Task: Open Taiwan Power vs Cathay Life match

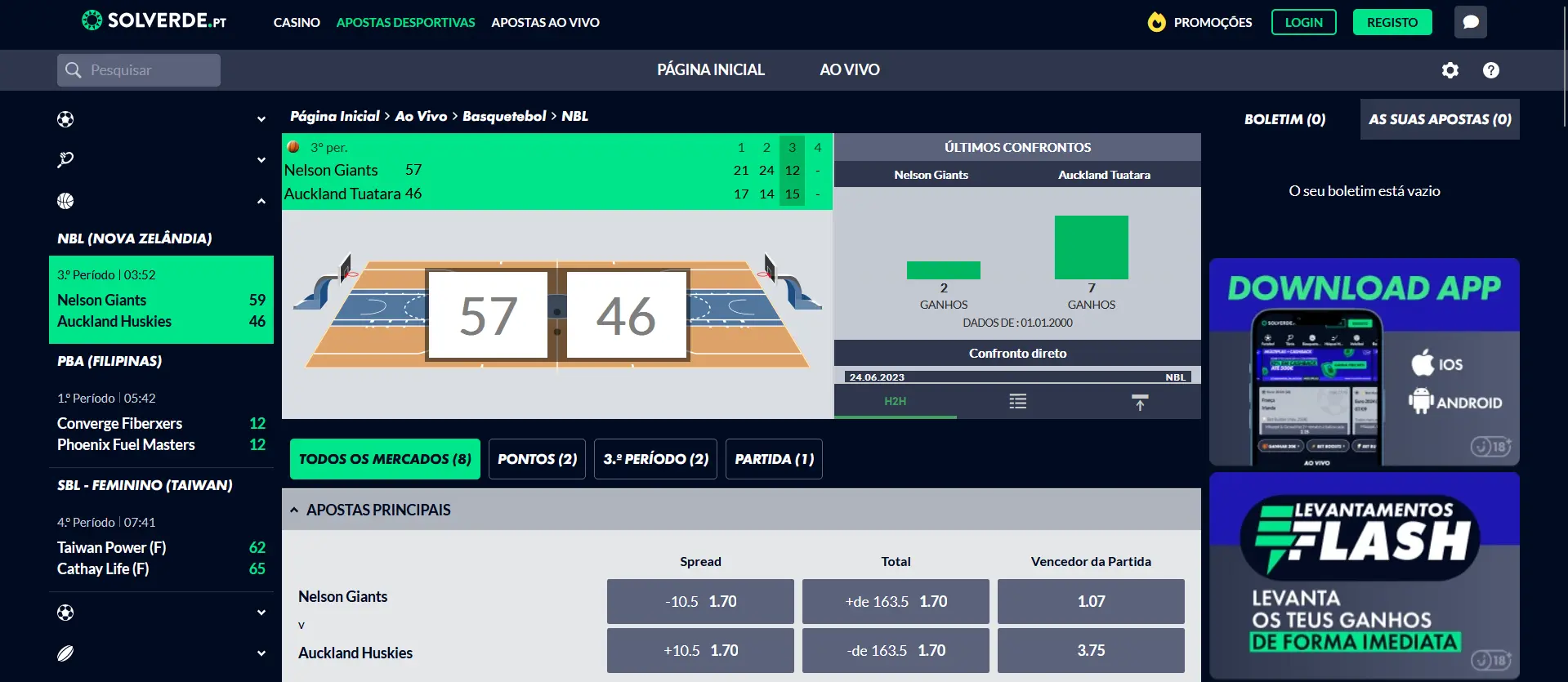Action: (x=161, y=547)
